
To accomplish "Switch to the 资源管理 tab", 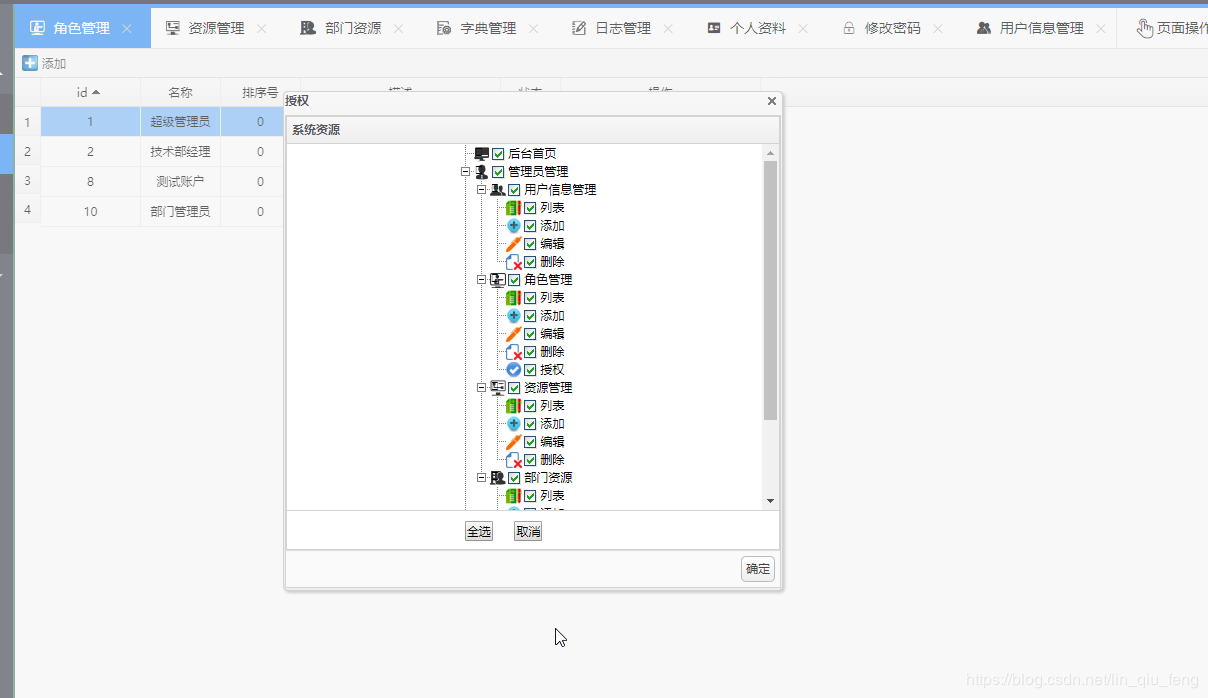I will point(216,28).
